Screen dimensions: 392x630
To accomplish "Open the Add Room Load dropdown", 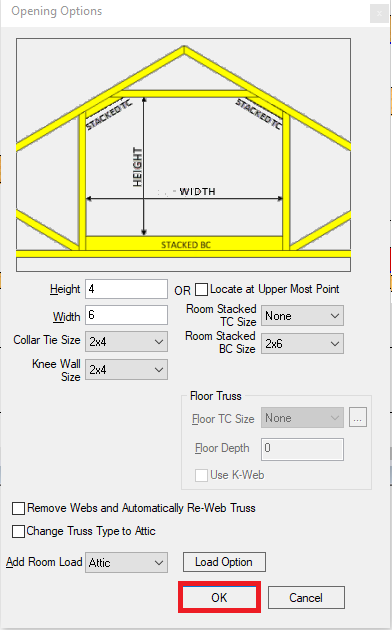I will coord(126,562).
